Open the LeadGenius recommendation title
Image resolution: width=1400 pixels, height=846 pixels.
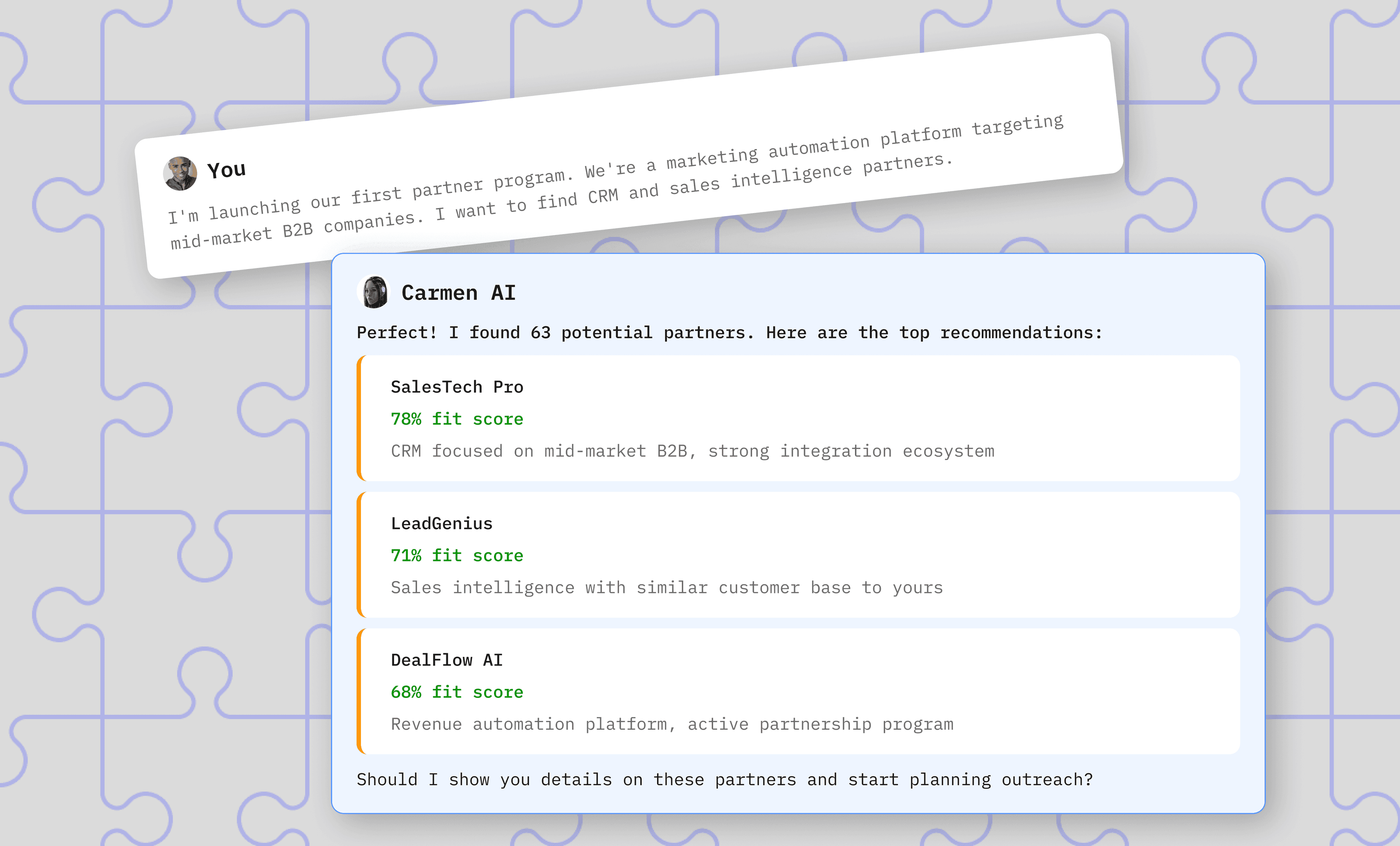[442, 523]
